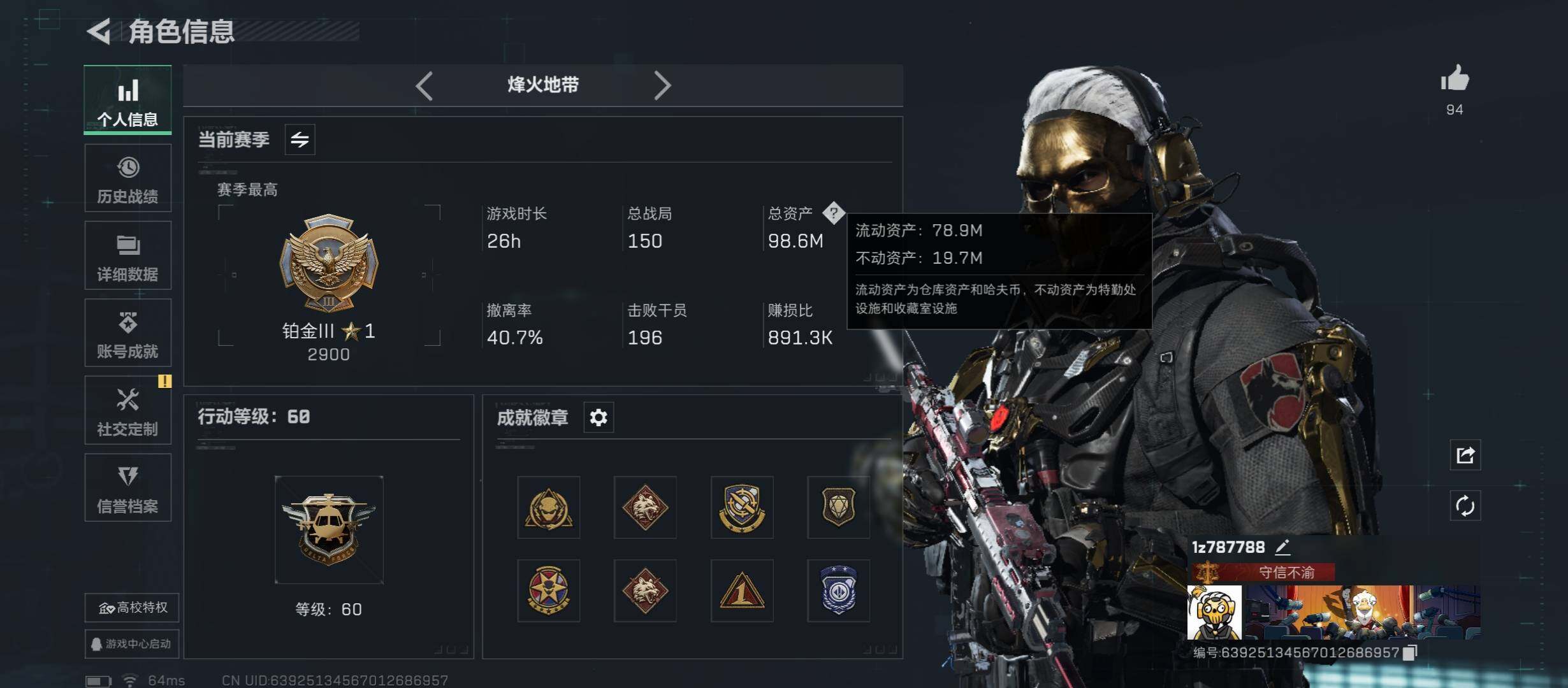This screenshot has height=688, width=1568.
Task: Open the 历史战绩 tab
Action: click(127, 178)
